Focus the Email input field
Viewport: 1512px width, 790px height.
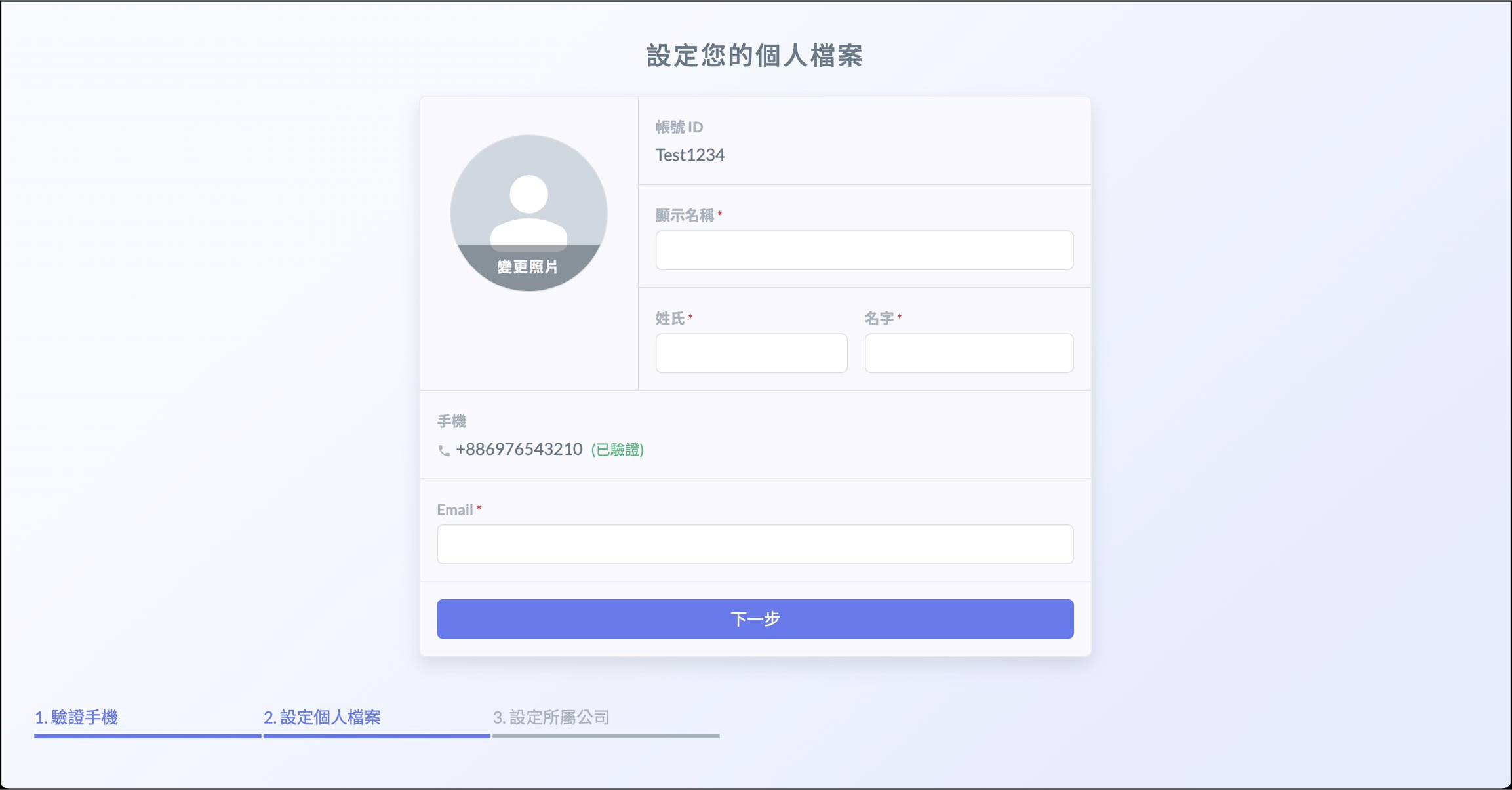755,543
